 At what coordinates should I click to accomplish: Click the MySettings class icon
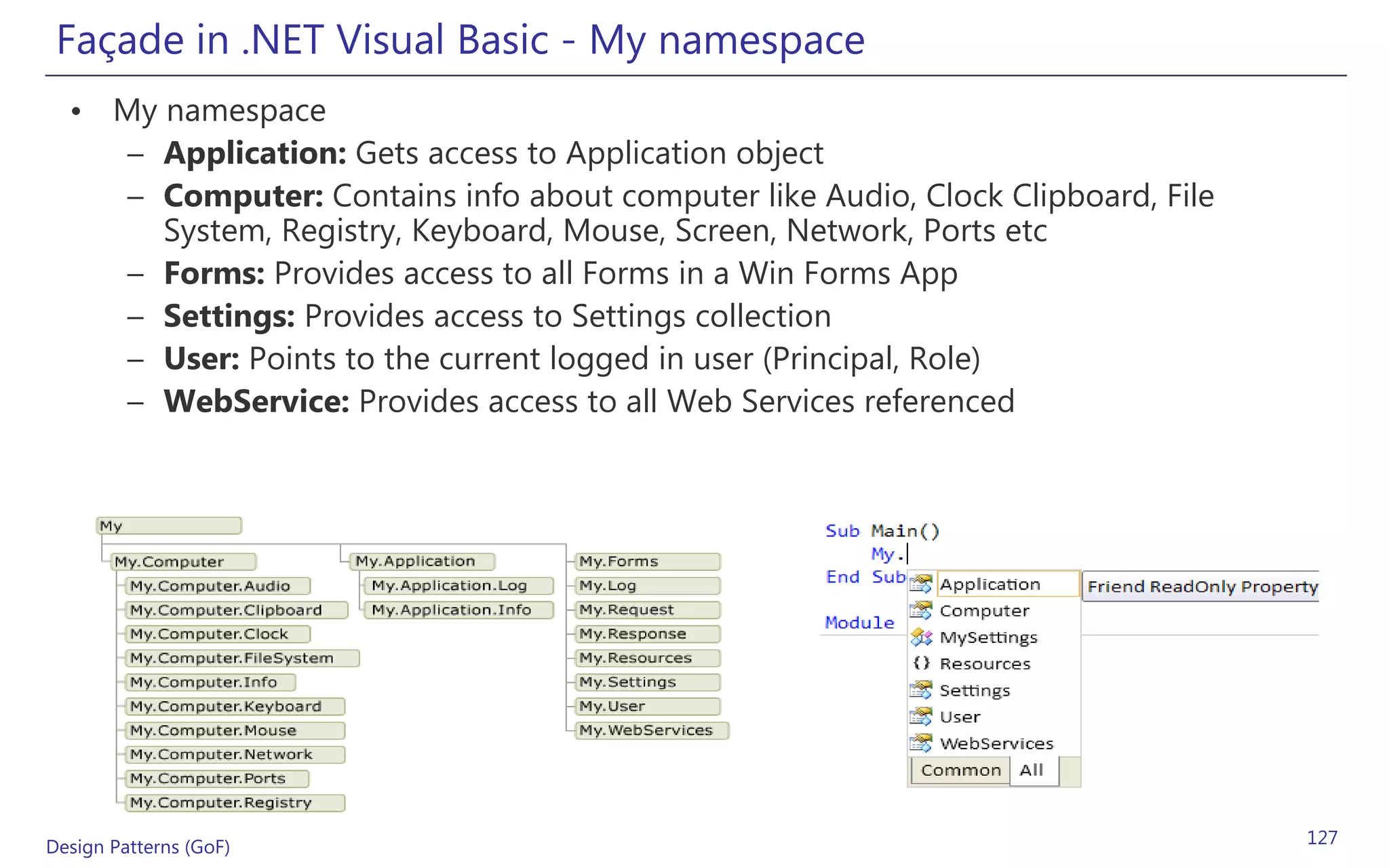[921, 637]
